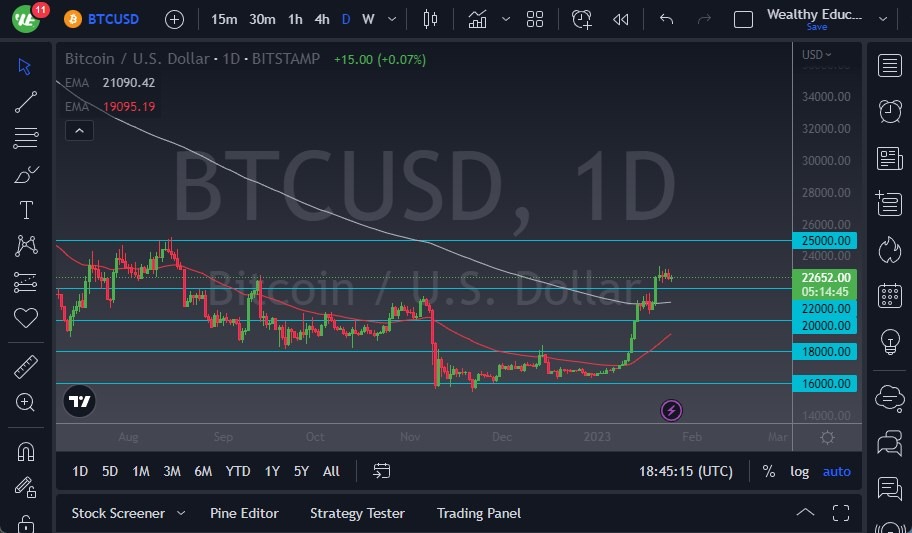
Task: Click the zoom in magnifier tool
Action: pos(26,402)
